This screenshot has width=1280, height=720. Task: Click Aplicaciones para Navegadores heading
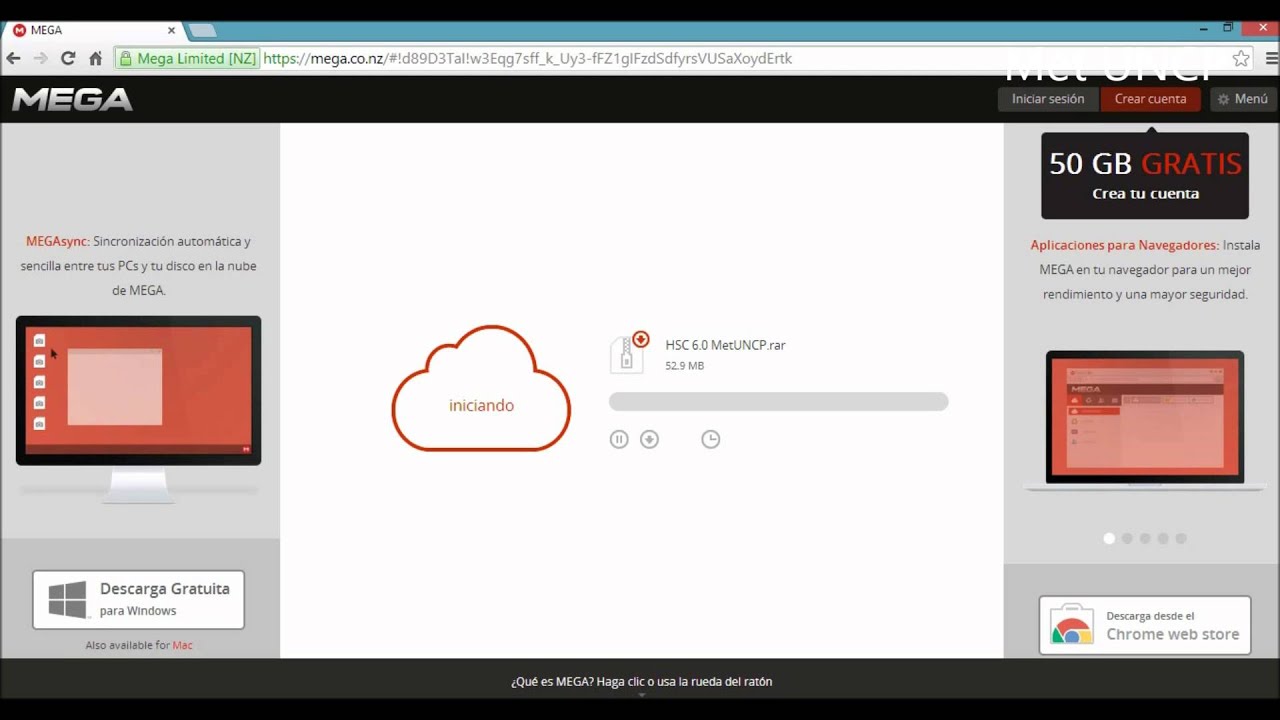tap(1125, 245)
